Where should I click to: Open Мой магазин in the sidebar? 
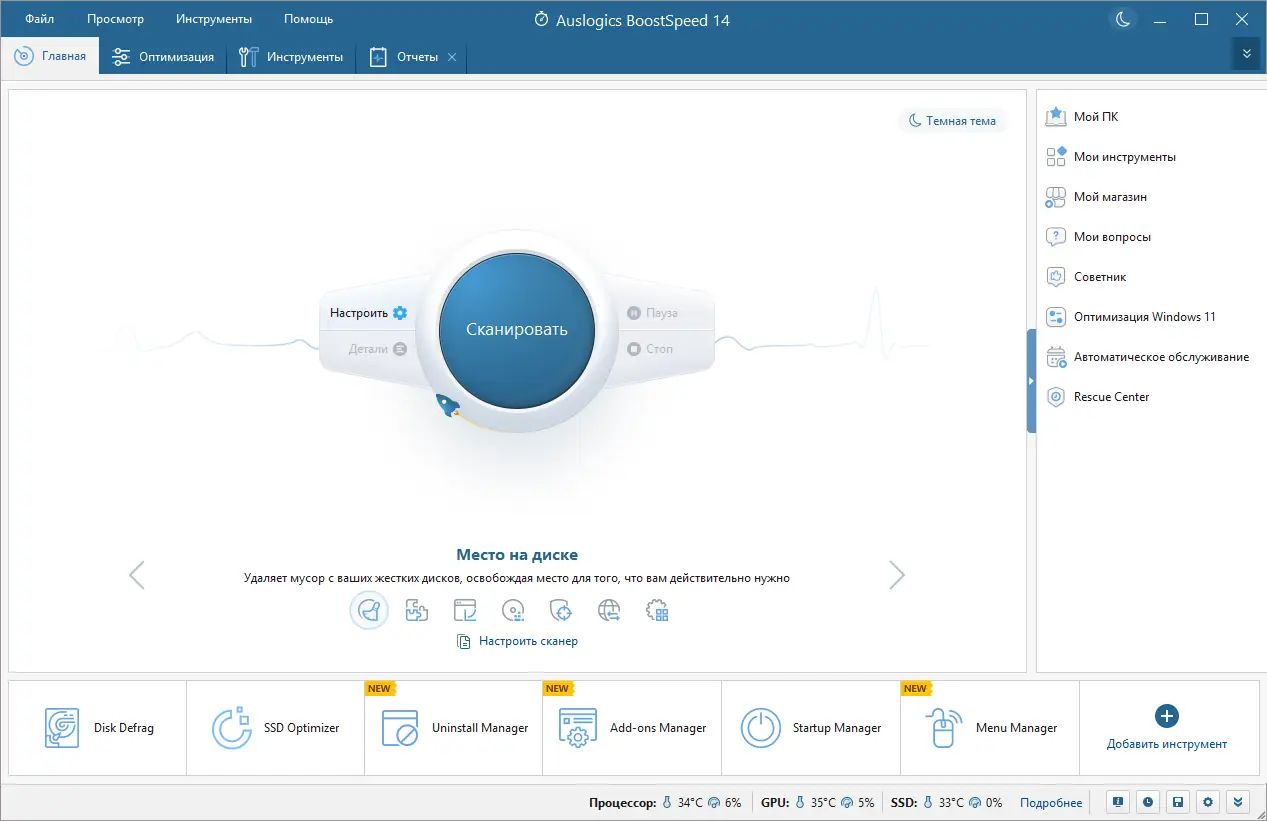coord(1096,197)
